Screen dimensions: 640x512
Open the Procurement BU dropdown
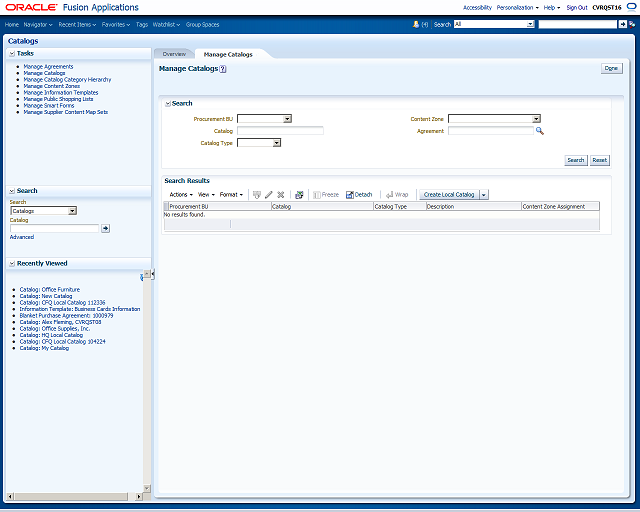tap(287, 119)
